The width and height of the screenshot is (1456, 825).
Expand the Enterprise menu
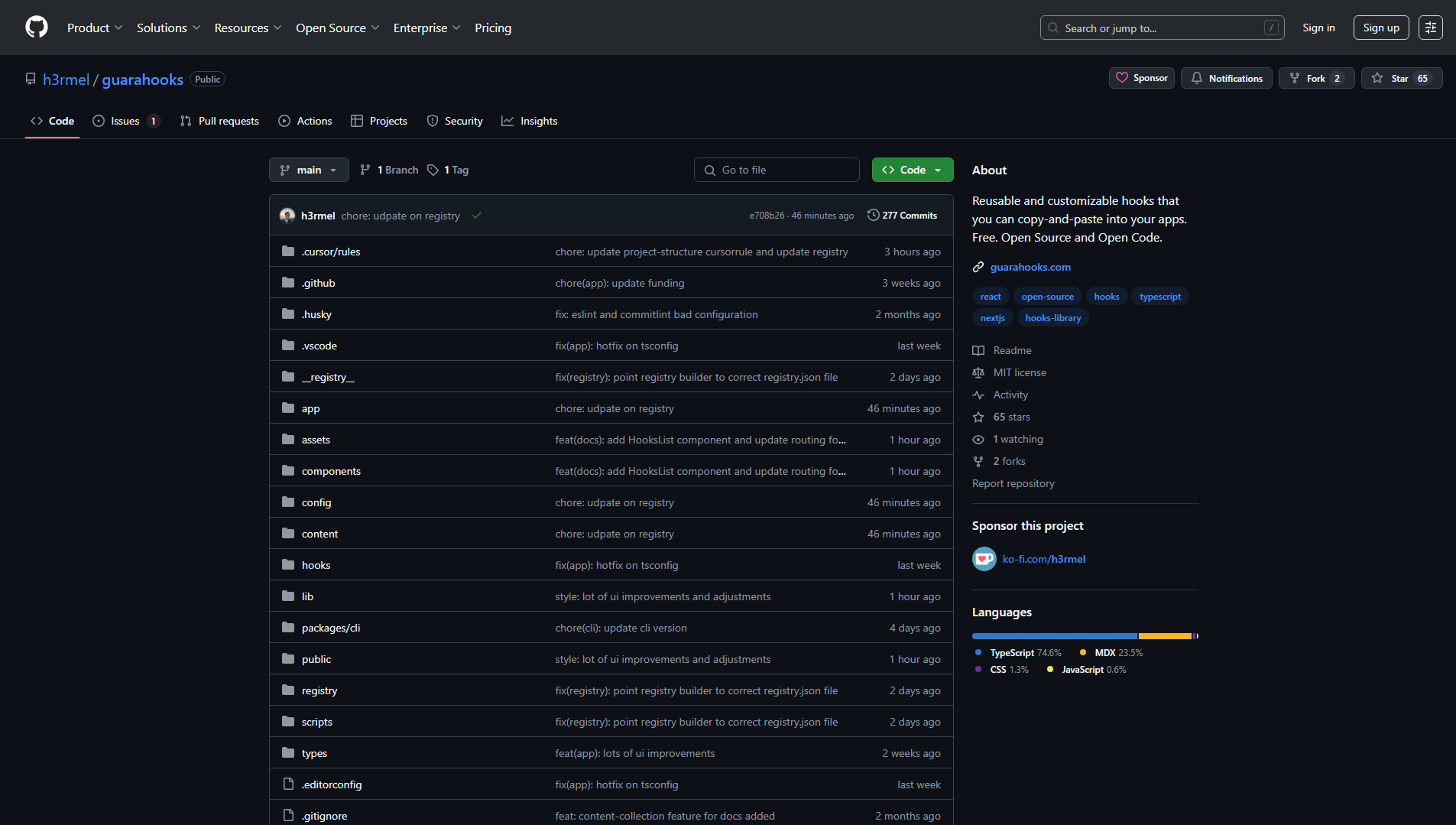coord(427,28)
